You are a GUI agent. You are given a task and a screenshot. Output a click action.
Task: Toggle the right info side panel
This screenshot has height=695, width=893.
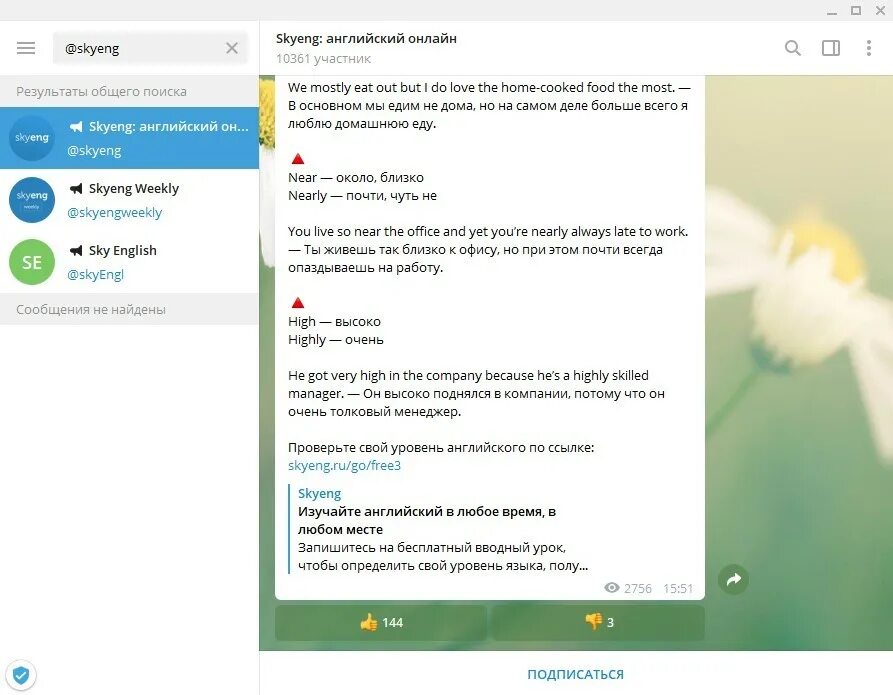pyautogui.click(x=831, y=48)
